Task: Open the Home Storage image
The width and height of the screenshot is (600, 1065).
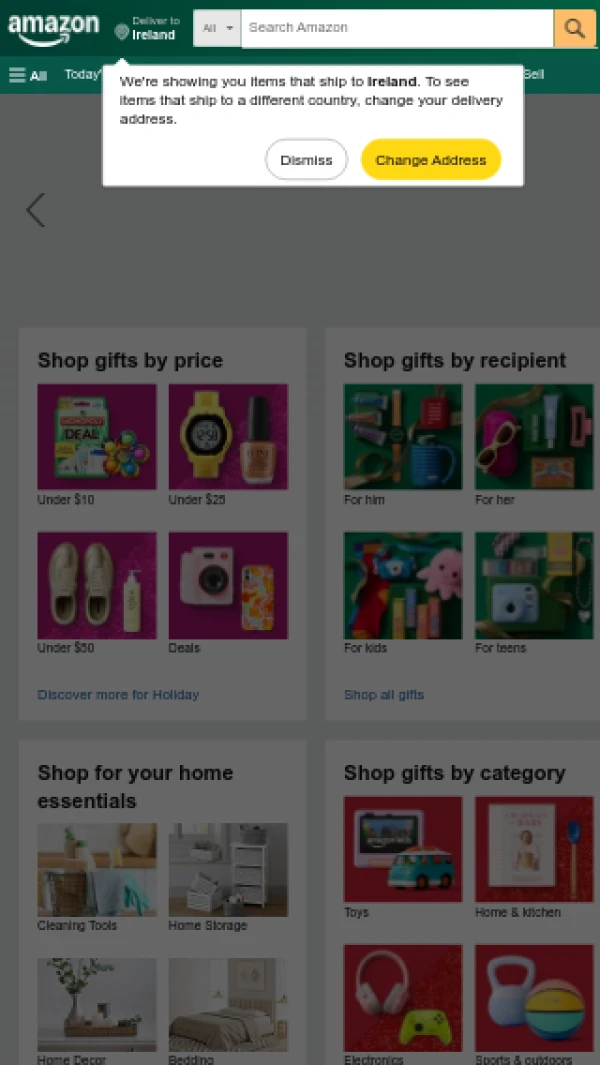Action: (228, 870)
